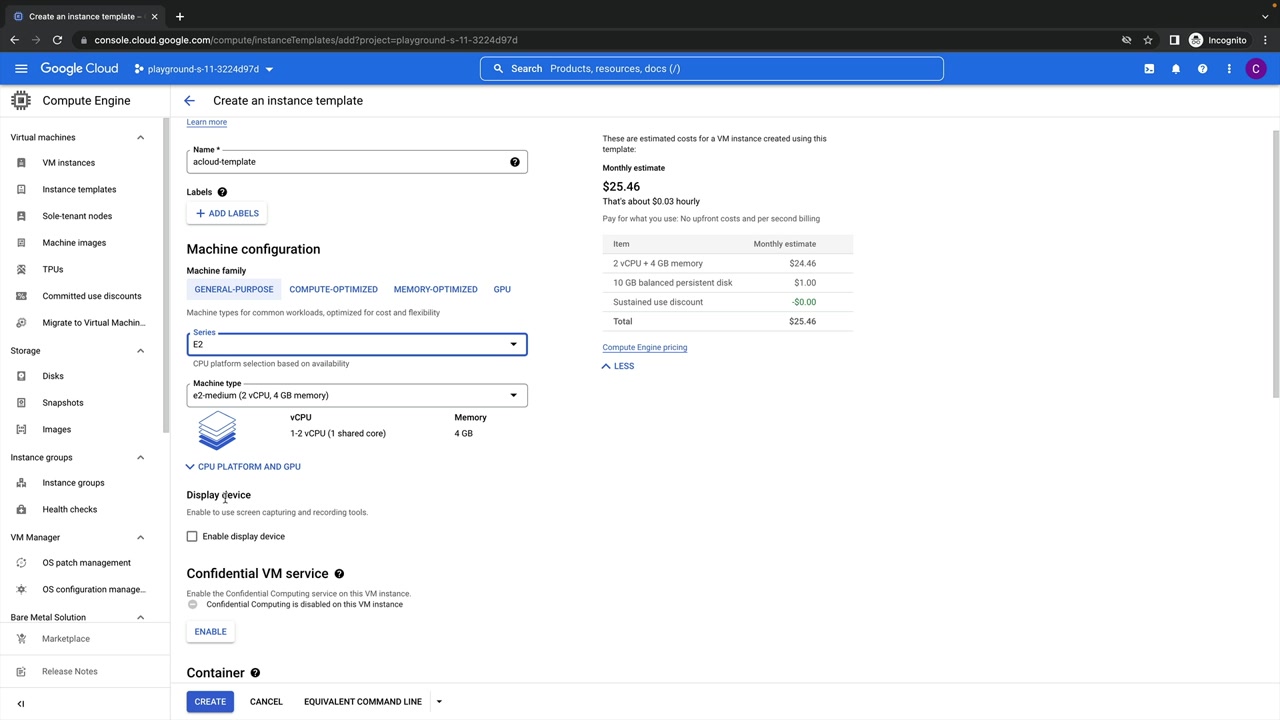Click the help icon next to Labels

click(222, 192)
